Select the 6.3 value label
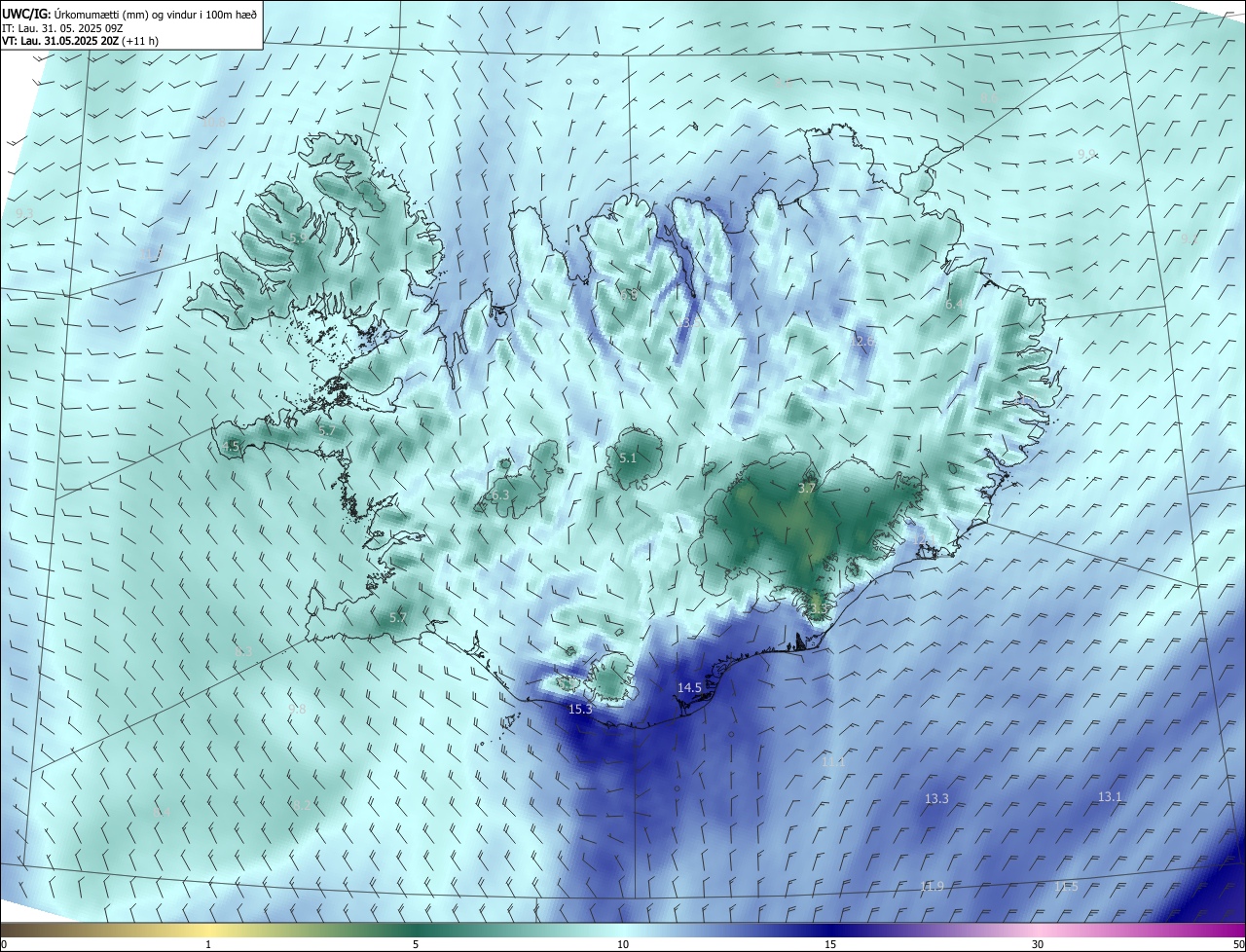Viewport: 1246px width, 952px height. [x=500, y=494]
